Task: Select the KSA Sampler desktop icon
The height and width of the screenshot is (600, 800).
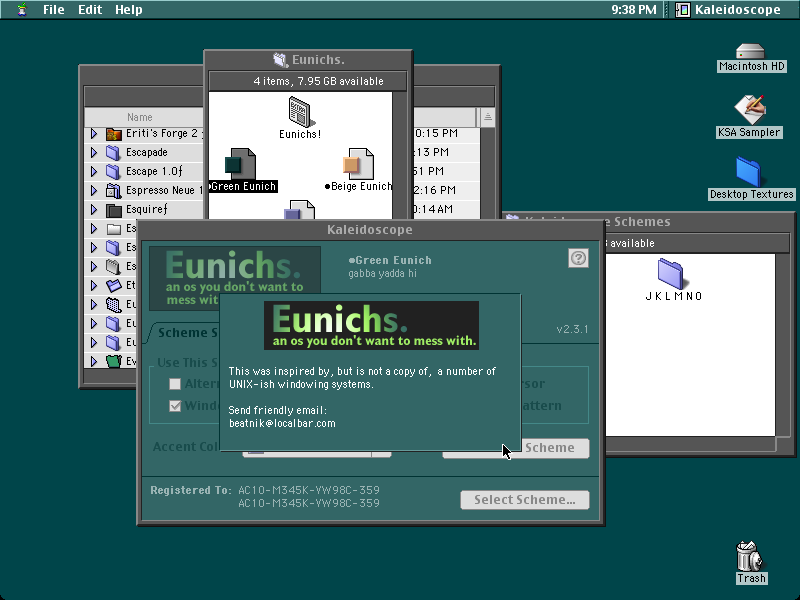Action: tap(750, 109)
